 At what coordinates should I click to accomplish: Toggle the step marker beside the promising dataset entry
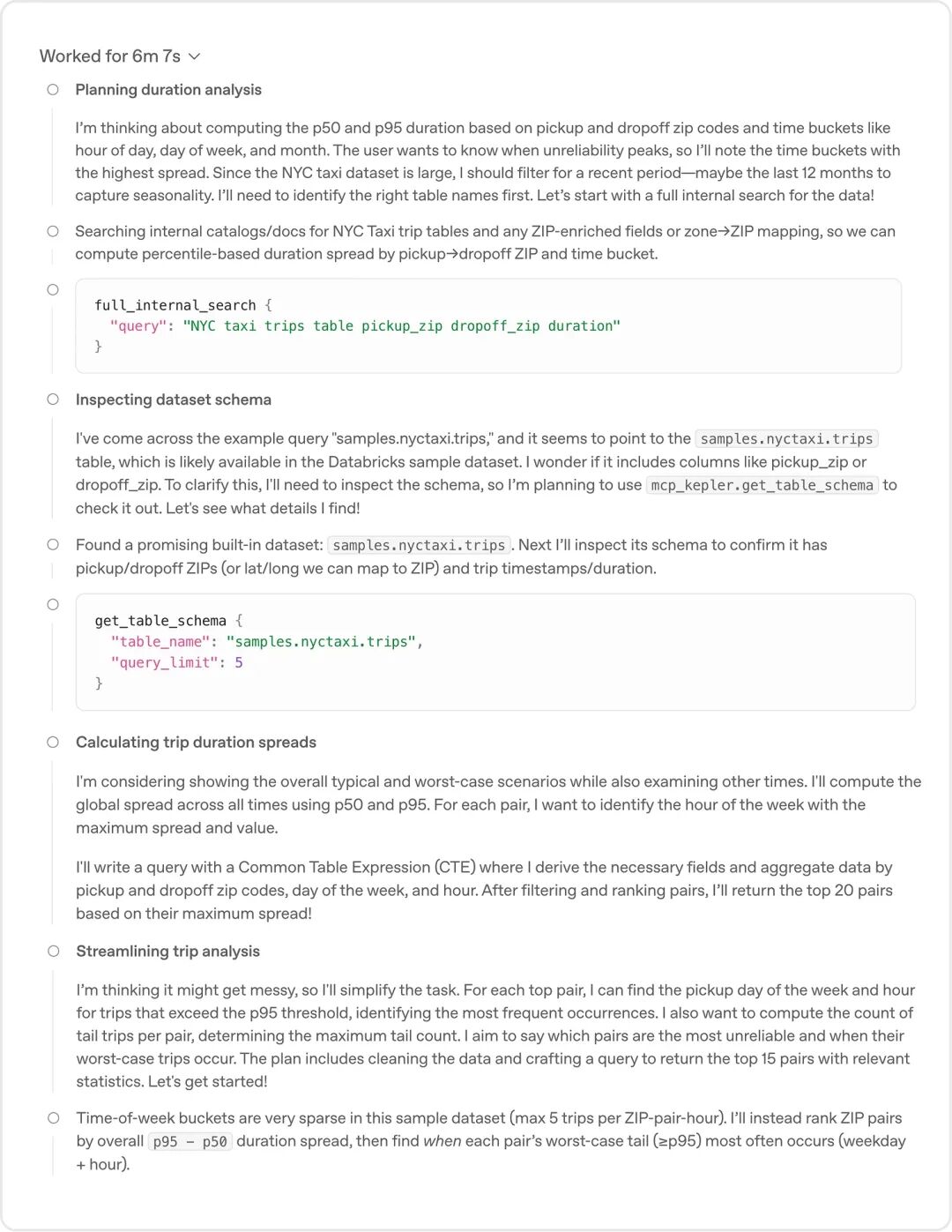click(53, 544)
